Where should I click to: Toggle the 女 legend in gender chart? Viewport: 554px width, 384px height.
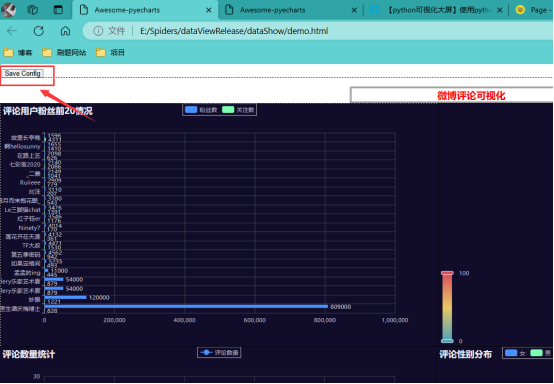[x=515, y=353]
